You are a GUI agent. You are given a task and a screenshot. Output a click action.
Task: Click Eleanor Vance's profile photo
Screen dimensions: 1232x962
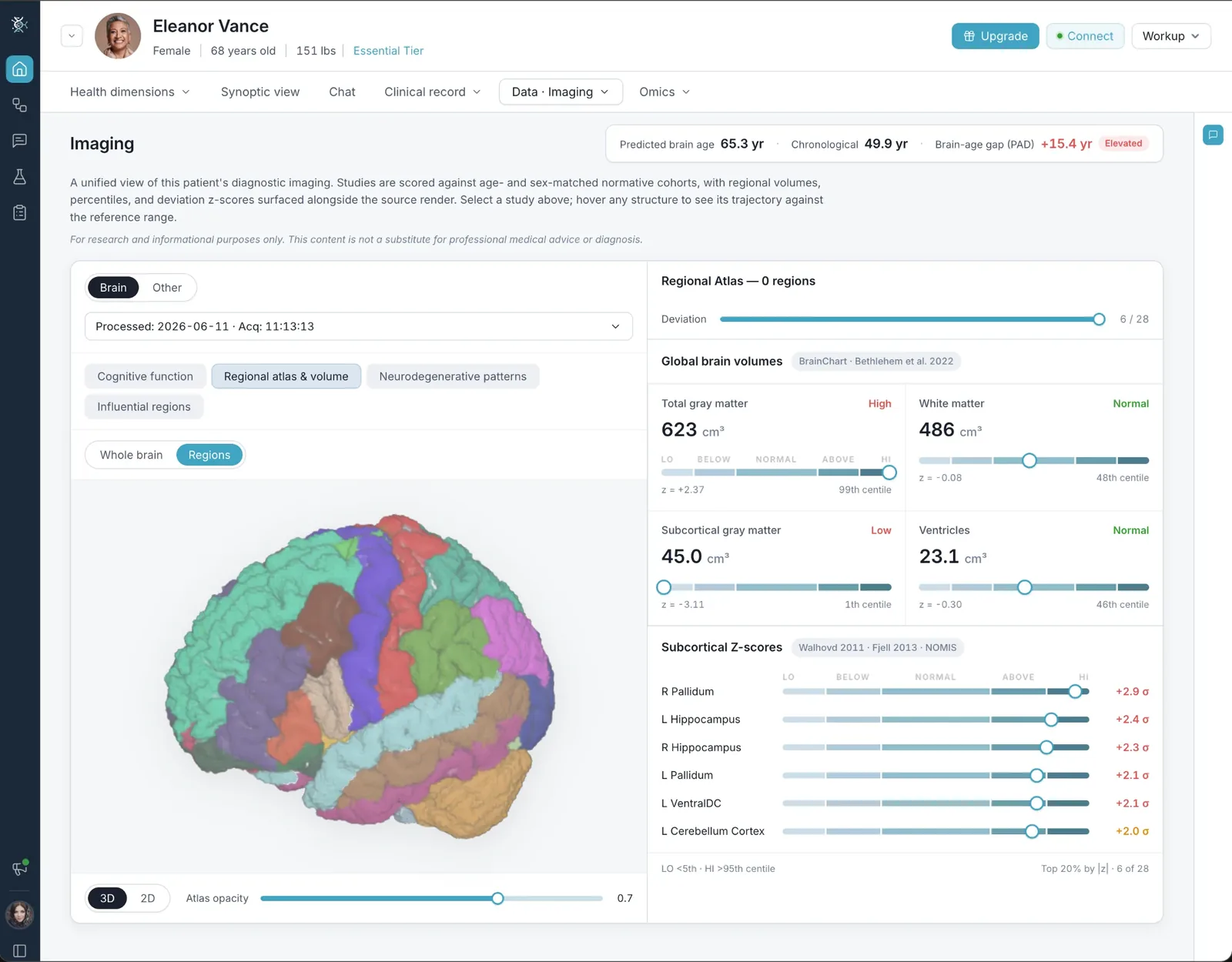point(118,36)
